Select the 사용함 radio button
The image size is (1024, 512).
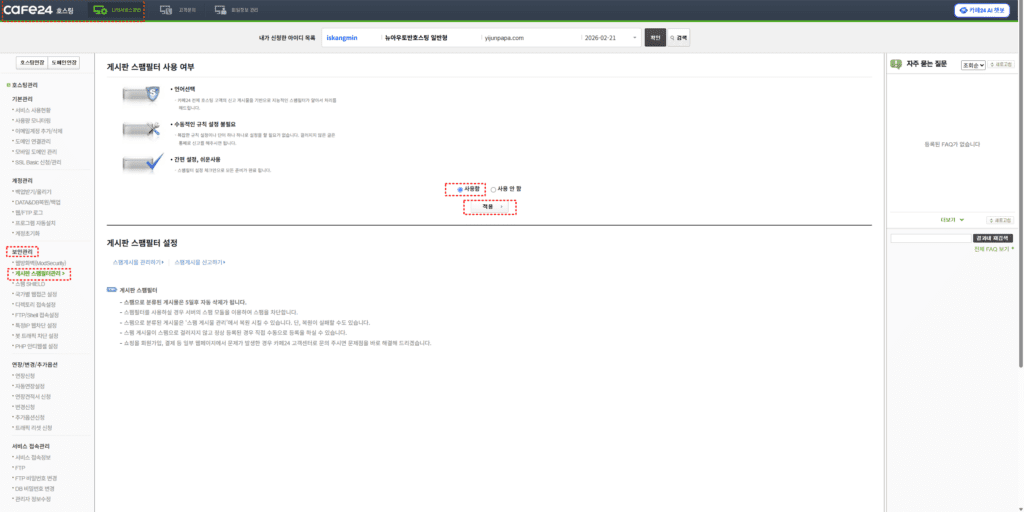coord(460,188)
